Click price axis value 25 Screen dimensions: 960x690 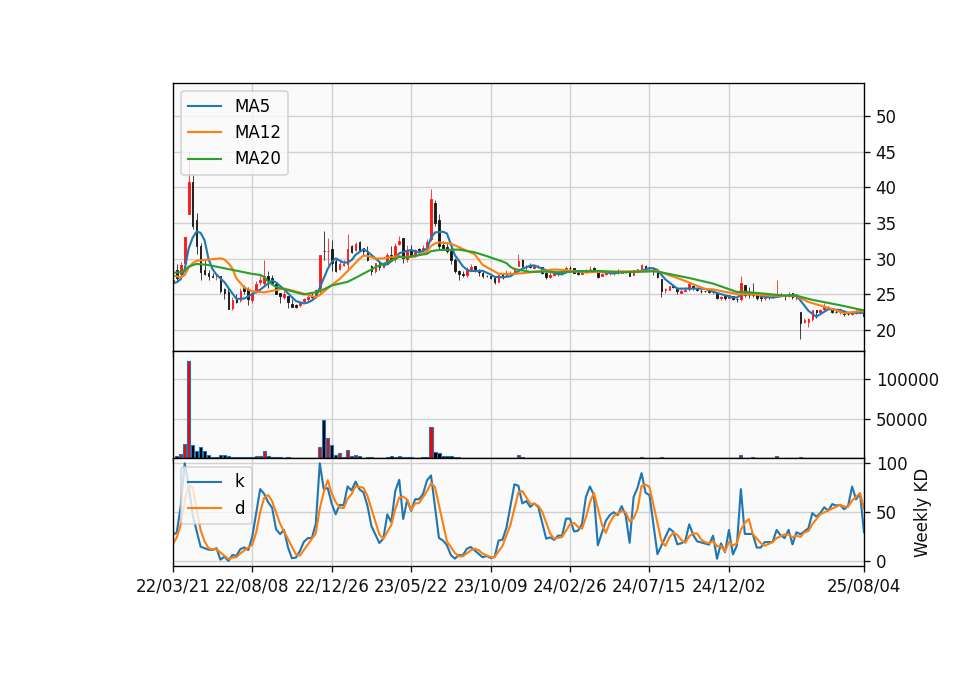pyautogui.click(x=885, y=295)
